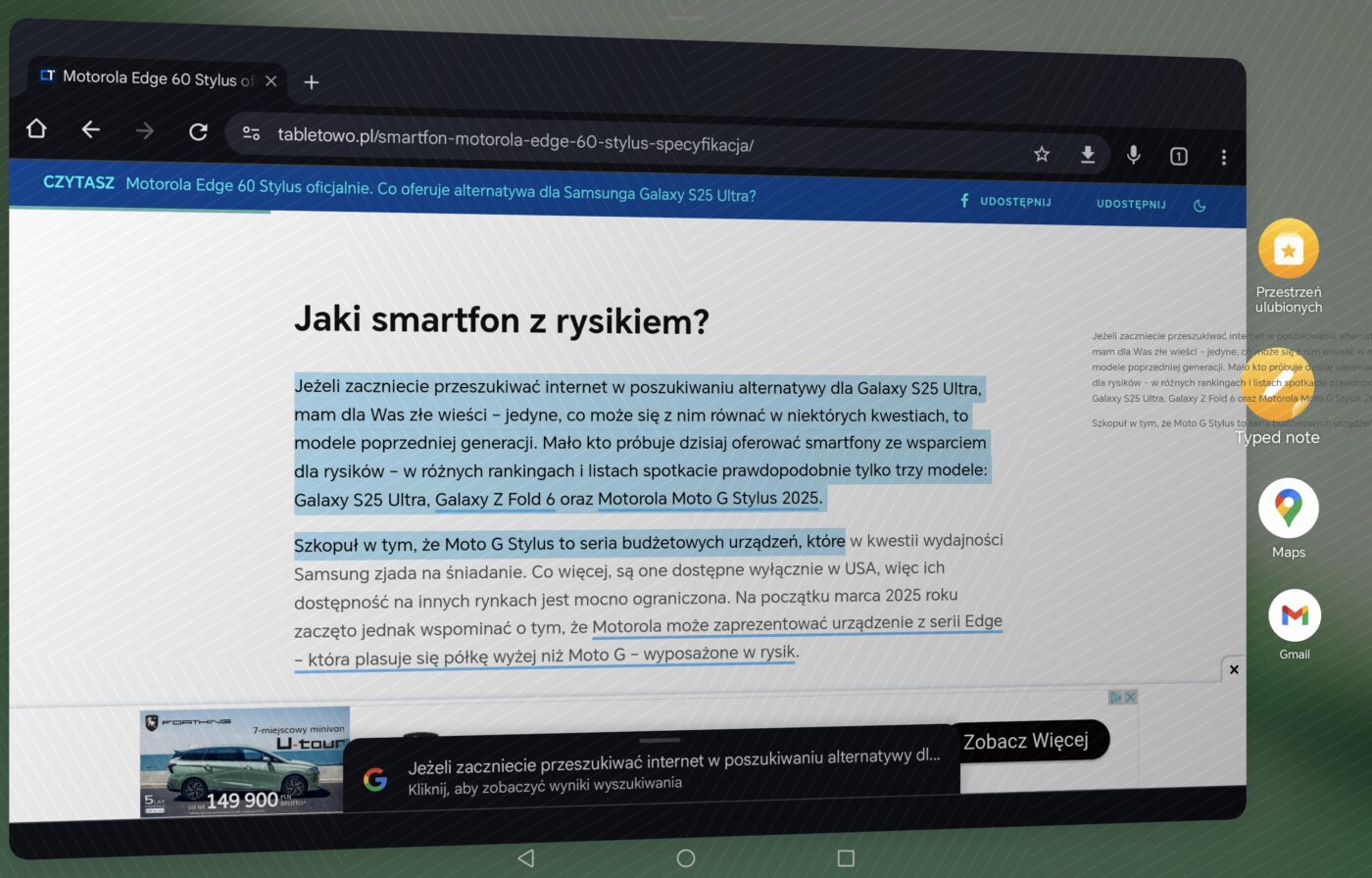Close the bottom ad with X button

click(1234, 669)
